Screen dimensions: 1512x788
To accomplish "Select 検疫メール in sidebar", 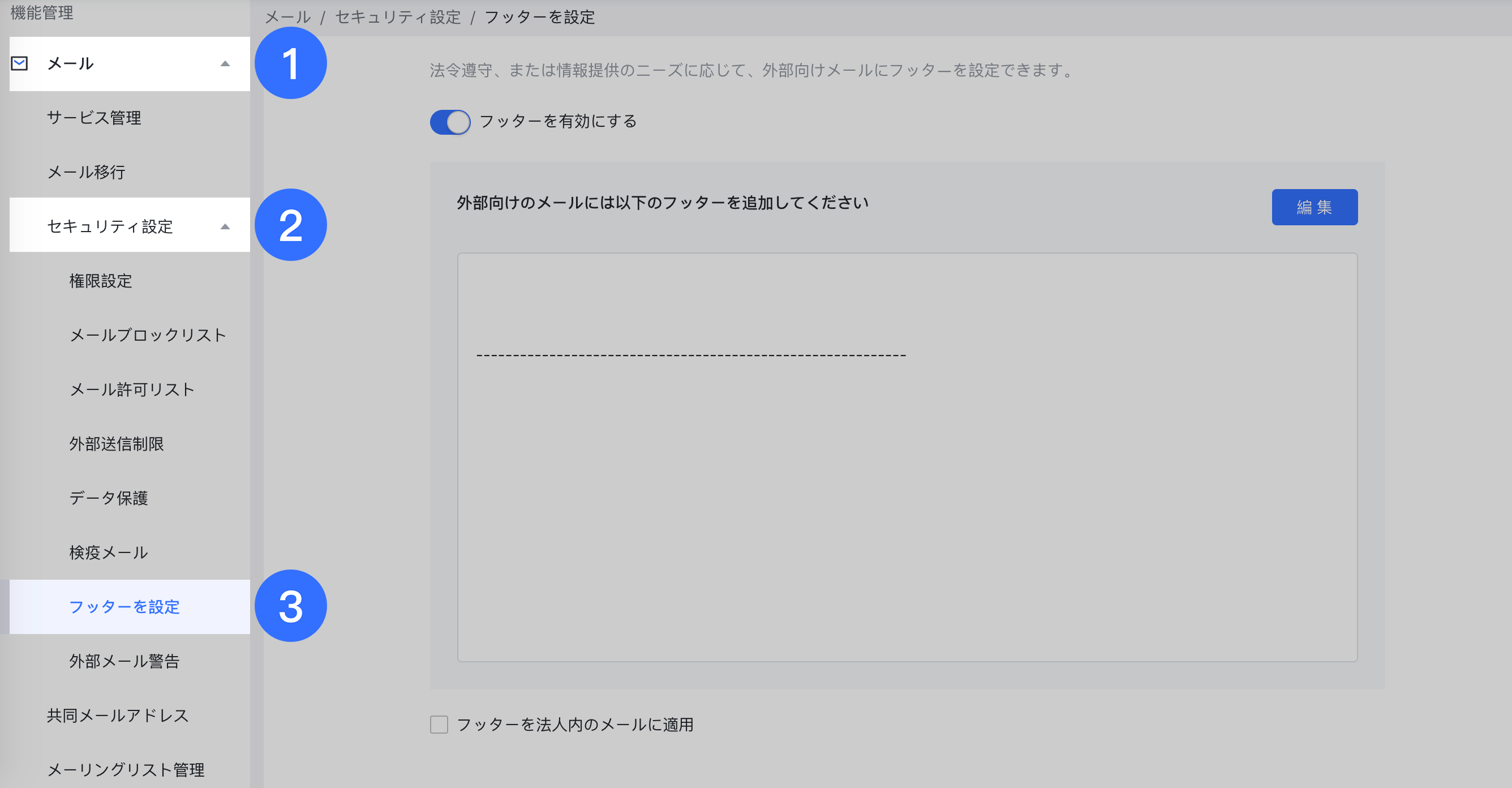I will click(x=109, y=553).
